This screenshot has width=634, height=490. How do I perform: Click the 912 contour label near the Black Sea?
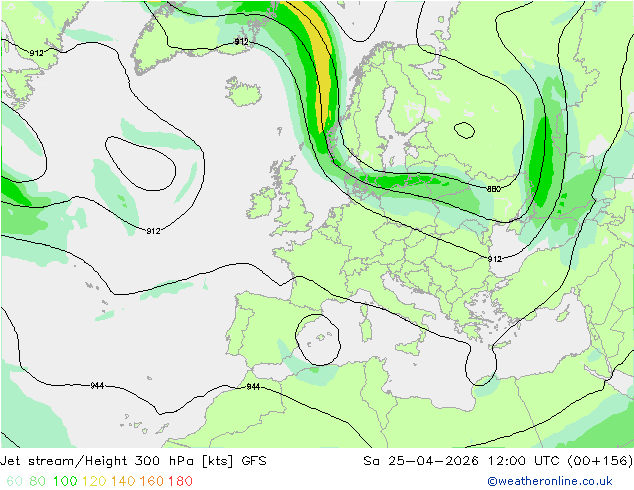(x=495, y=259)
